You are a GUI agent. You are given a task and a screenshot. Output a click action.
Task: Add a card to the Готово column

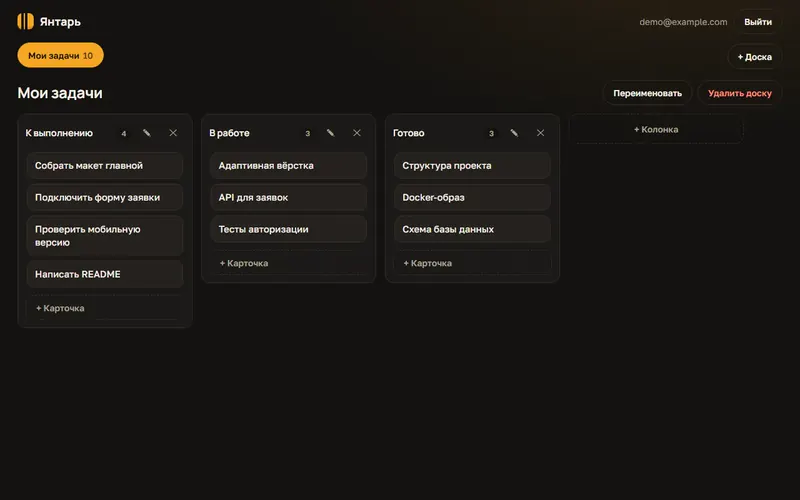(x=472, y=263)
